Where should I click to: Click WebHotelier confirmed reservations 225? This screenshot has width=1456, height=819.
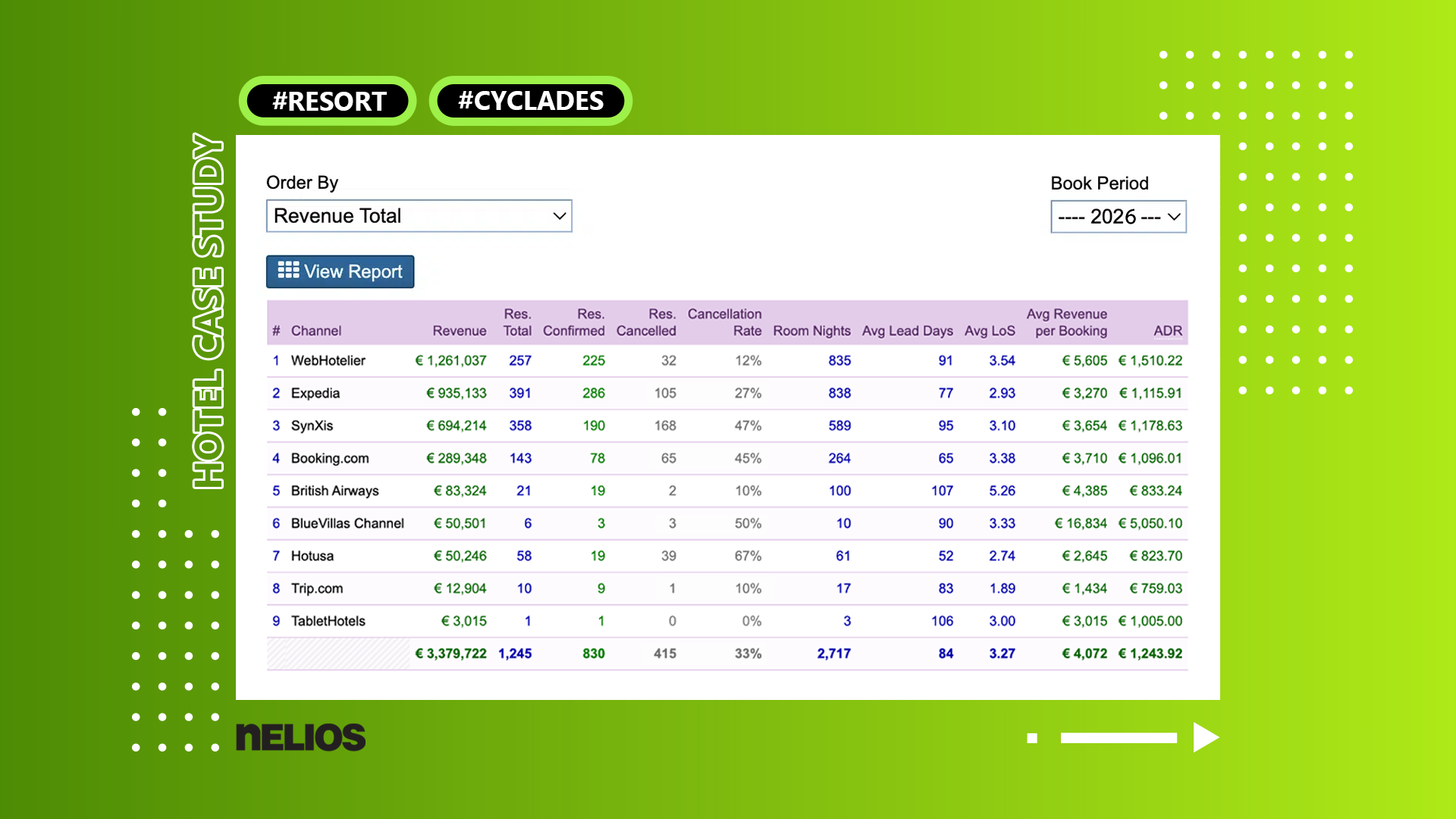coord(594,360)
